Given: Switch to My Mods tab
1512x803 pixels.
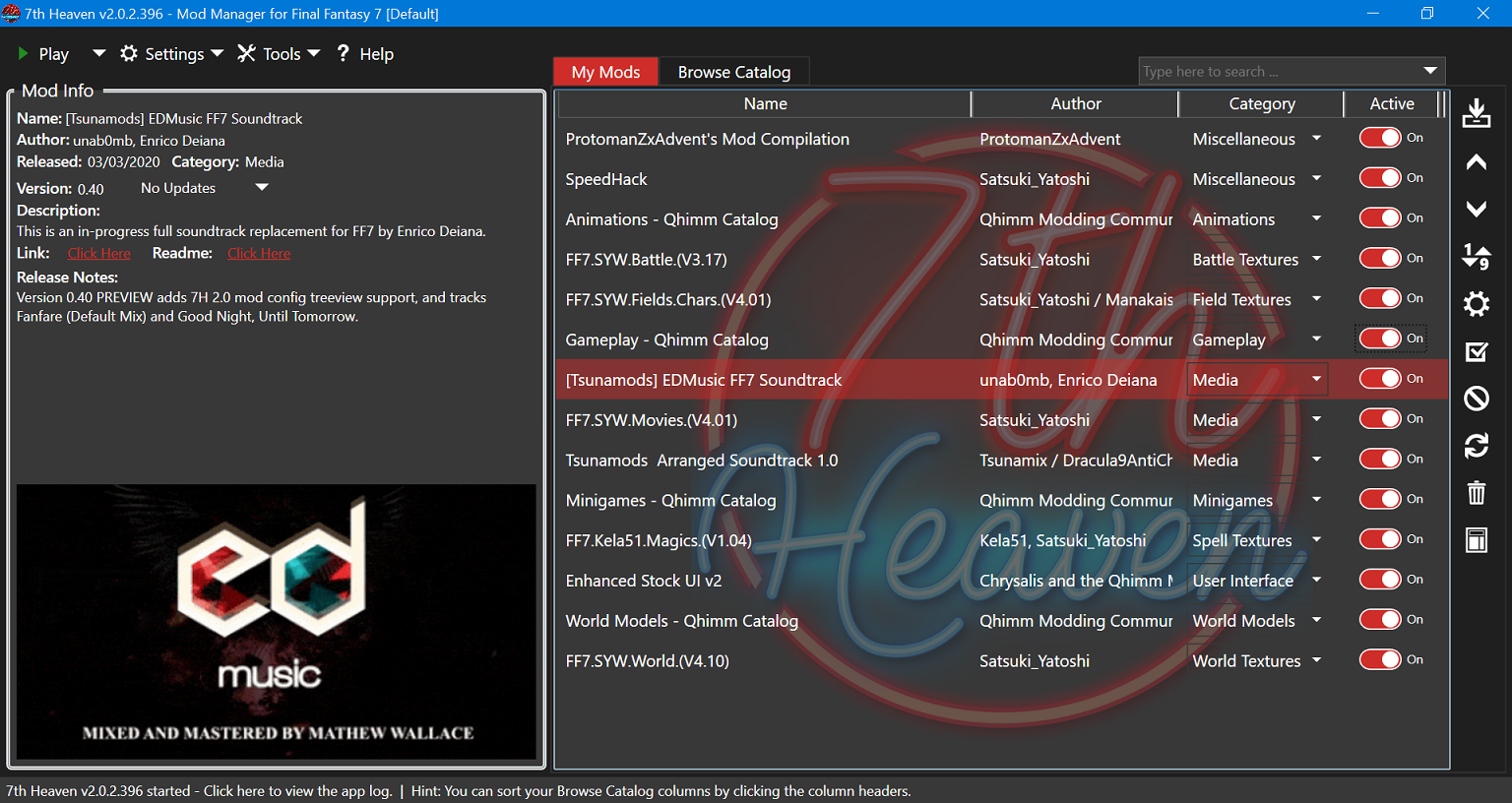Looking at the screenshot, I should [605, 72].
